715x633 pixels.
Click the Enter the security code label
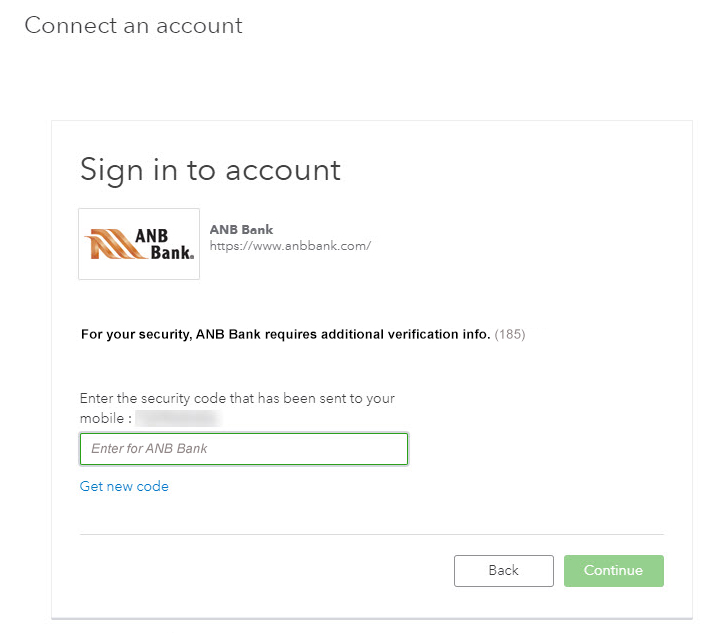[237, 398]
